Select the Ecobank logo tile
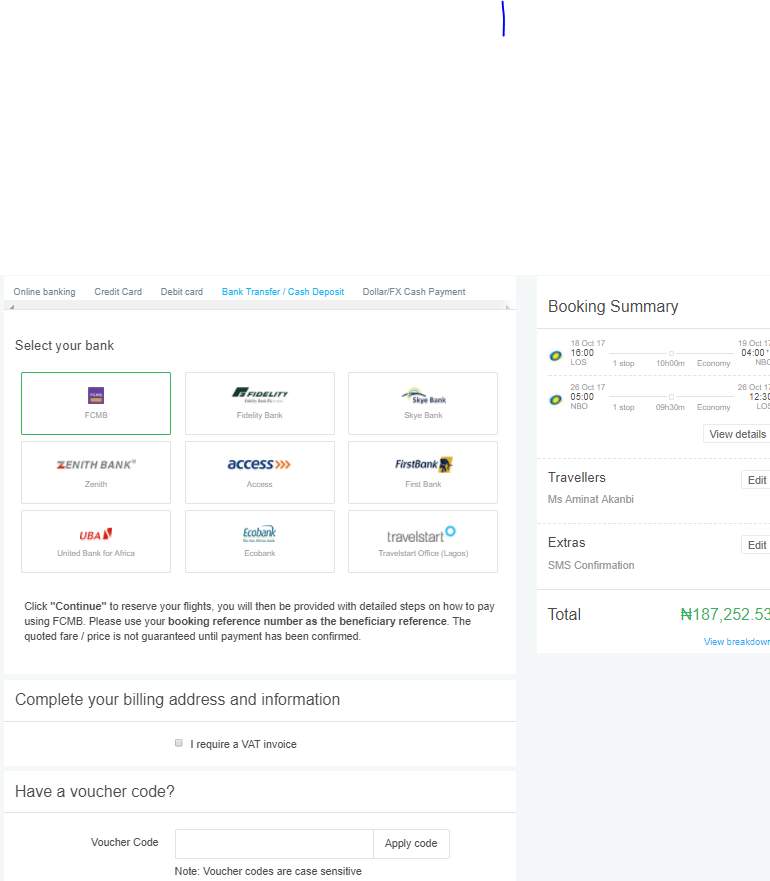Viewport: 770px width, 881px height. (260, 541)
